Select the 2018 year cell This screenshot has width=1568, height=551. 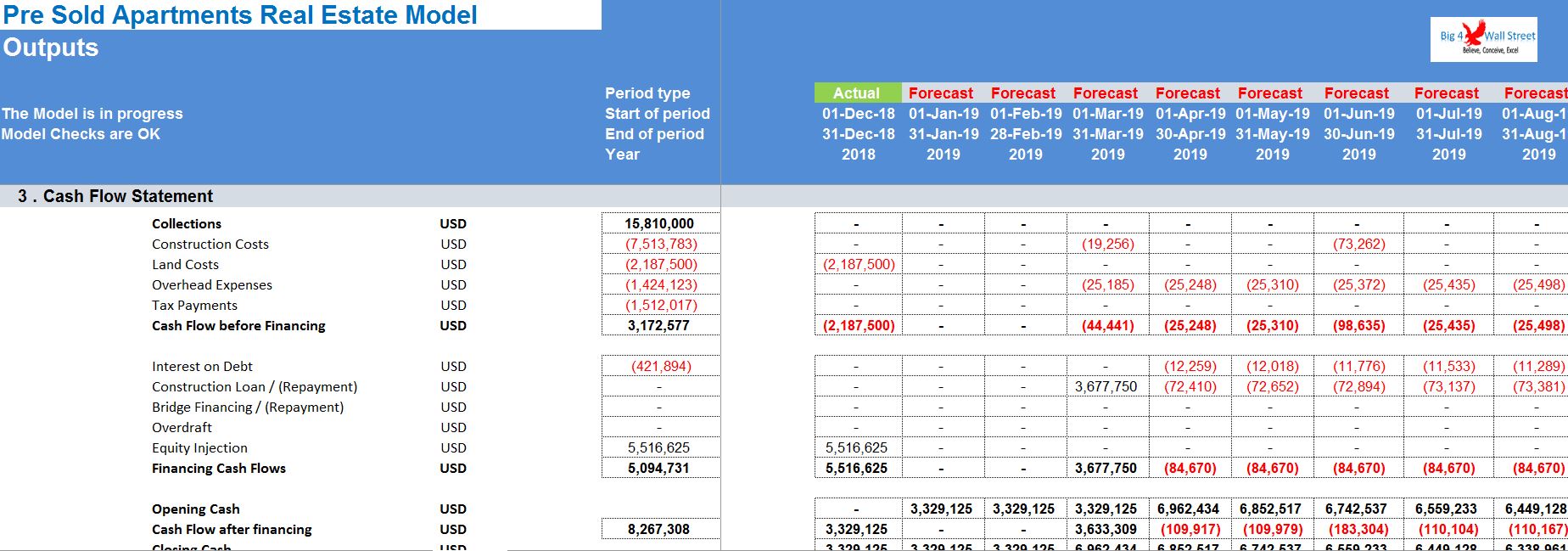pyautogui.click(x=858, y=155)
